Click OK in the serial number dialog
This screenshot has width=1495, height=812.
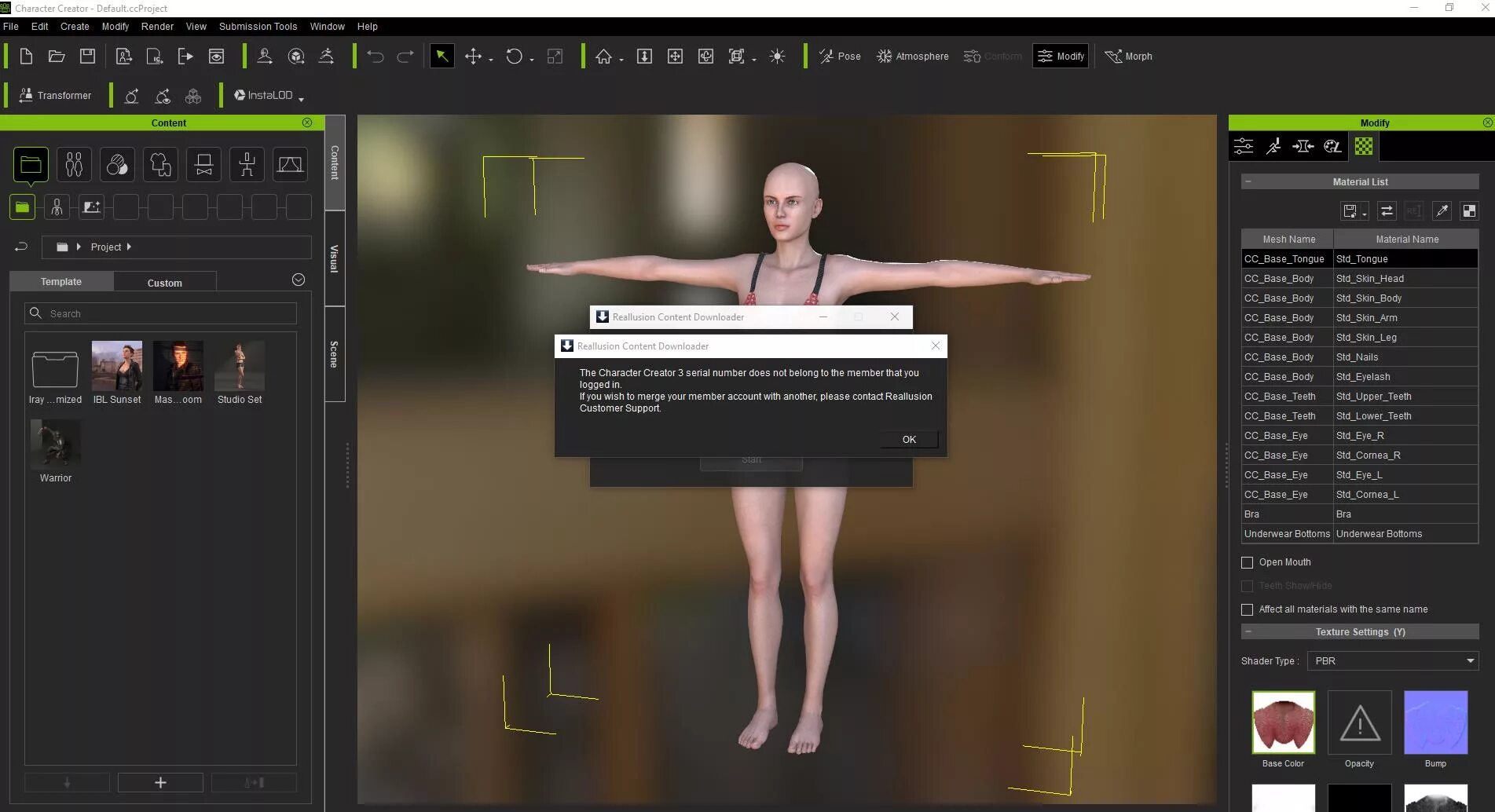(909, 440)
